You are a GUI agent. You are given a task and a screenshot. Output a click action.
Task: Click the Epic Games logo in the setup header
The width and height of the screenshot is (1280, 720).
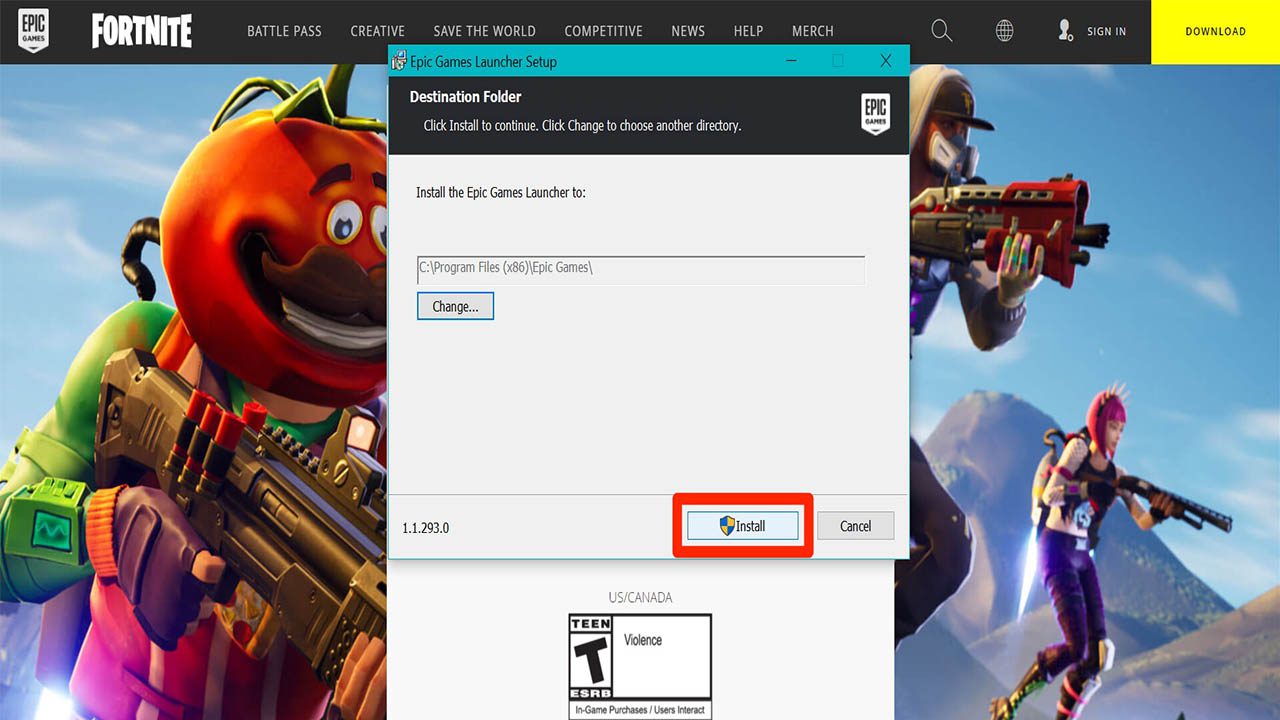click(x=875, y=114)
